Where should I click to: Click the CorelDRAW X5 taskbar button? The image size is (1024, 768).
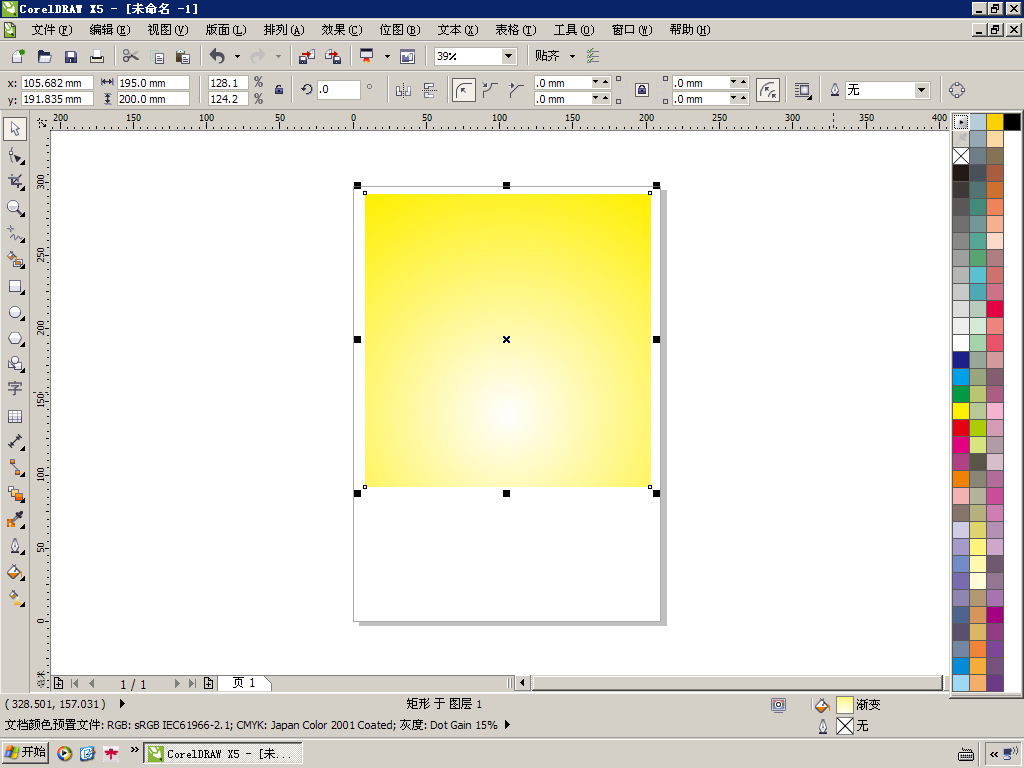(x=223, y=754)
